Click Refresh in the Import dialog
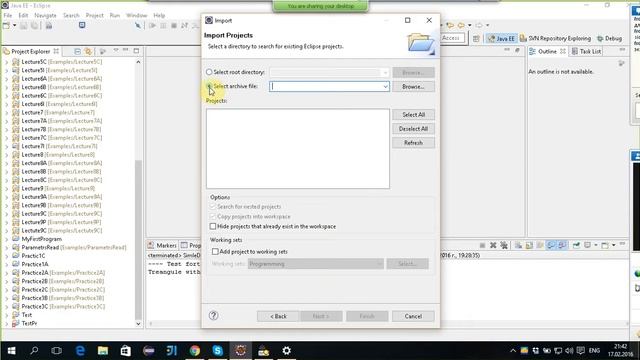The height and width of the screenshot is (360, 640). click(413, 143)
